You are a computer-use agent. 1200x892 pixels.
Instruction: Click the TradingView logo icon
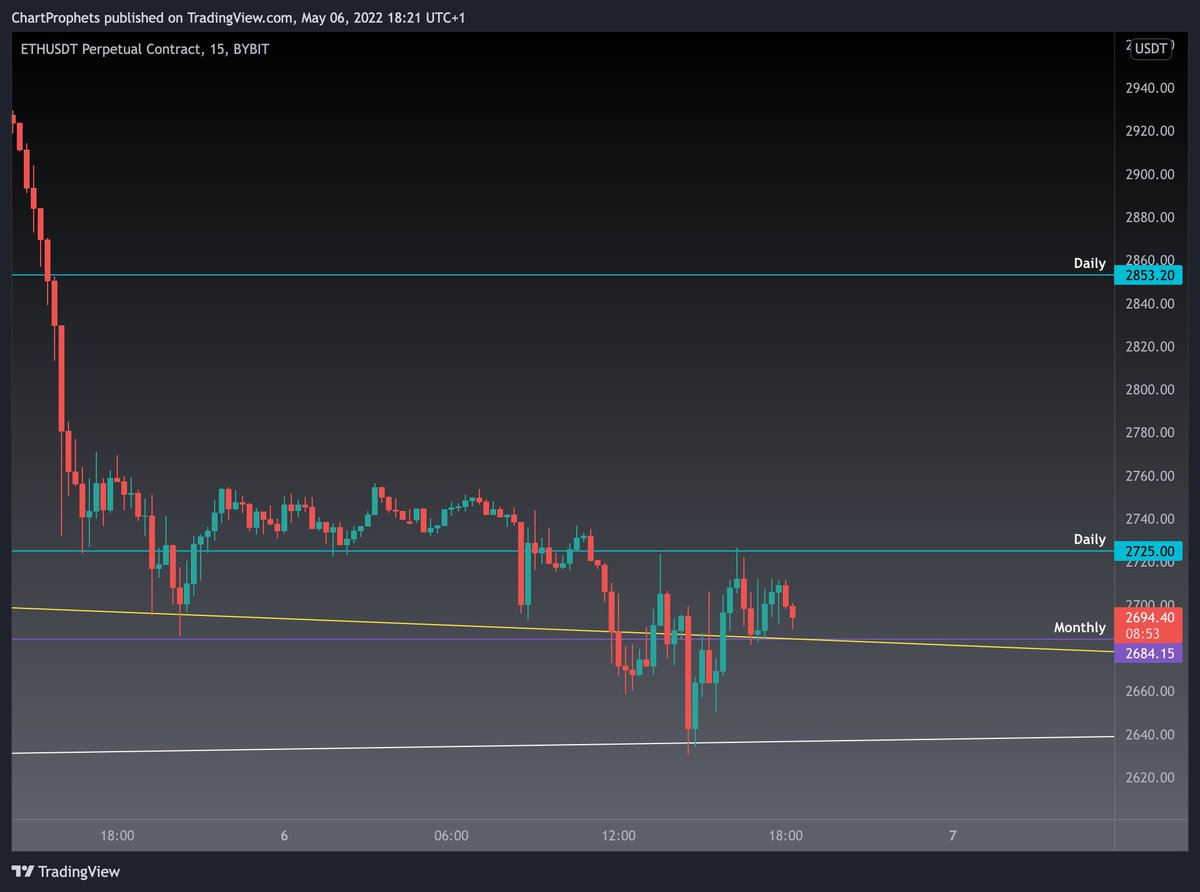pos(23,872)
